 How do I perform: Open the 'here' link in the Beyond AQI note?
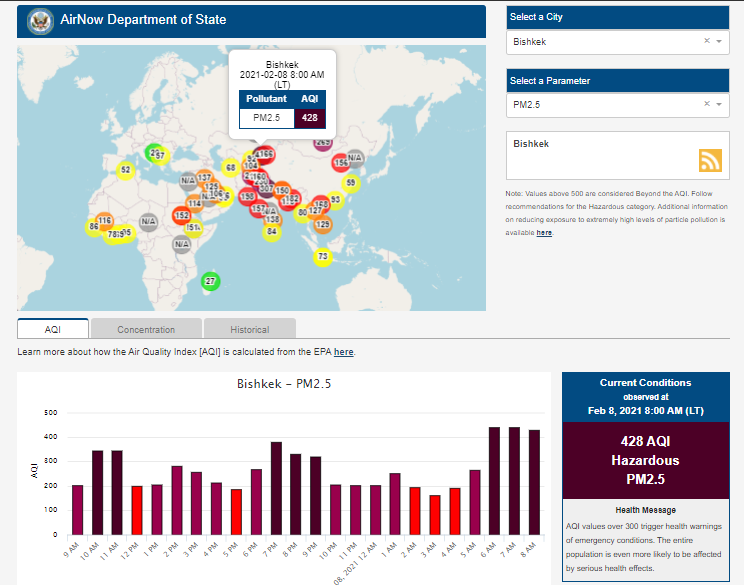[544, 233]
